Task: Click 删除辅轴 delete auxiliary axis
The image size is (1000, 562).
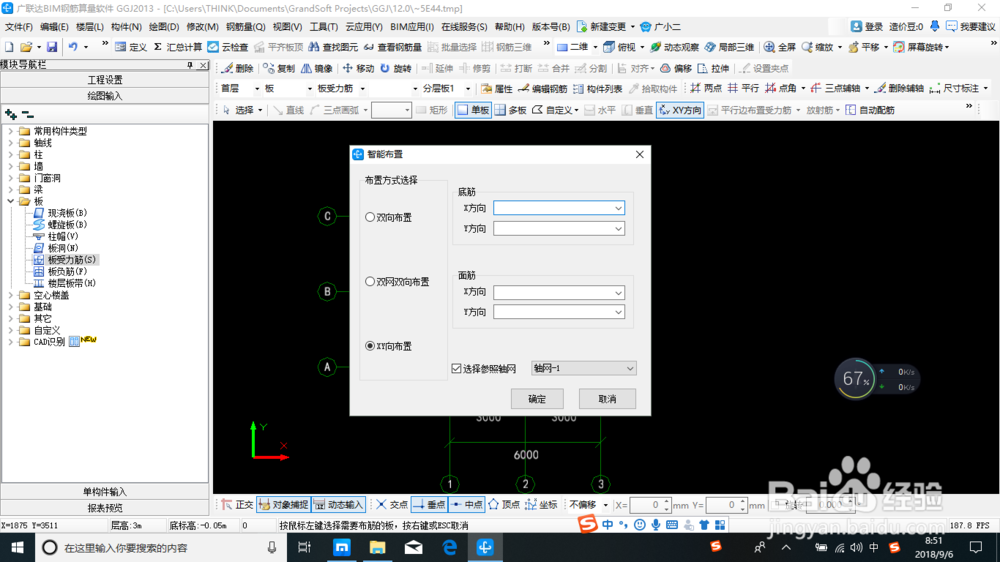Action: click(x=899, y=89)
